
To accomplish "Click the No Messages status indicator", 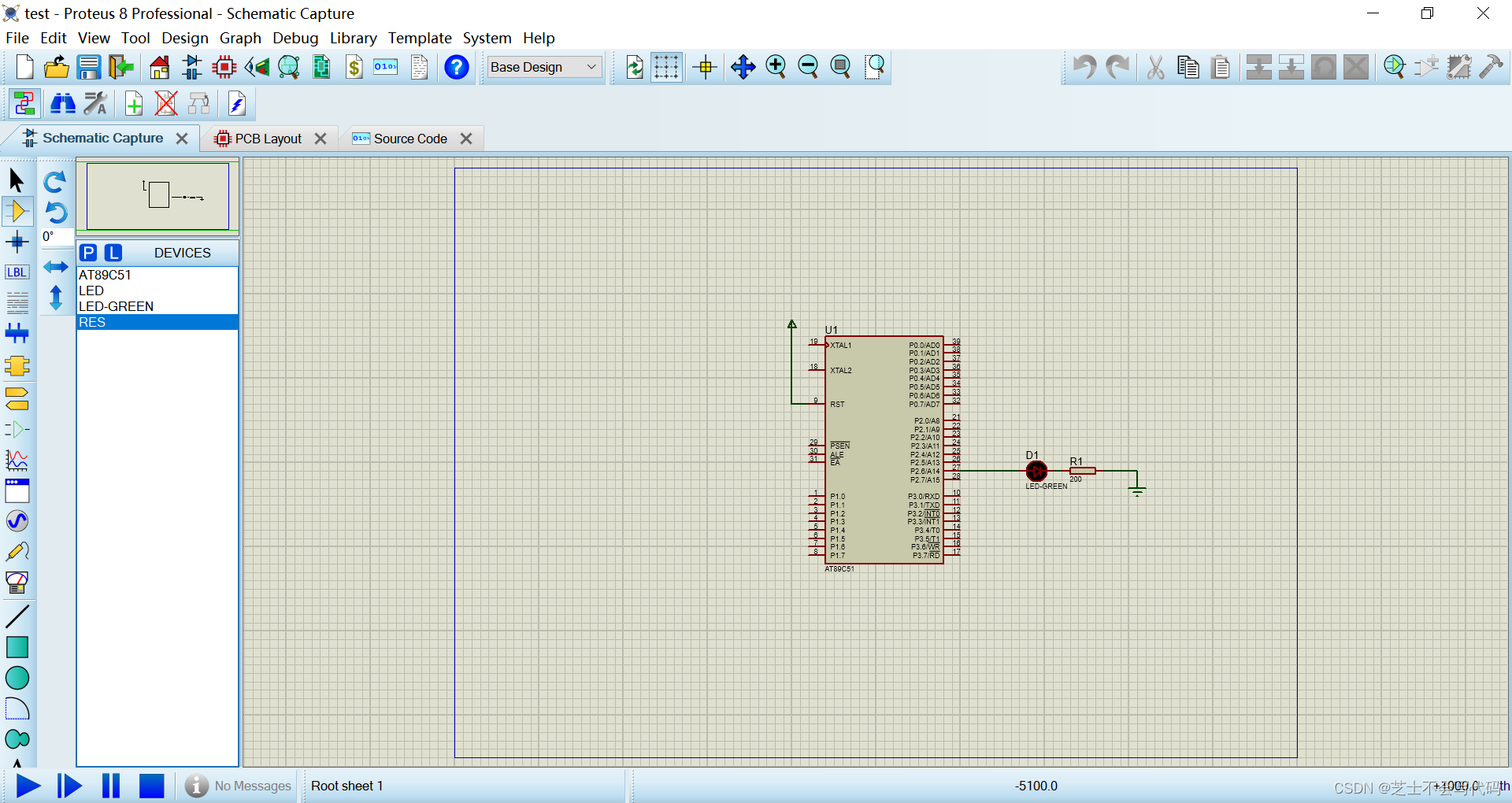I will tap(239, 786).
